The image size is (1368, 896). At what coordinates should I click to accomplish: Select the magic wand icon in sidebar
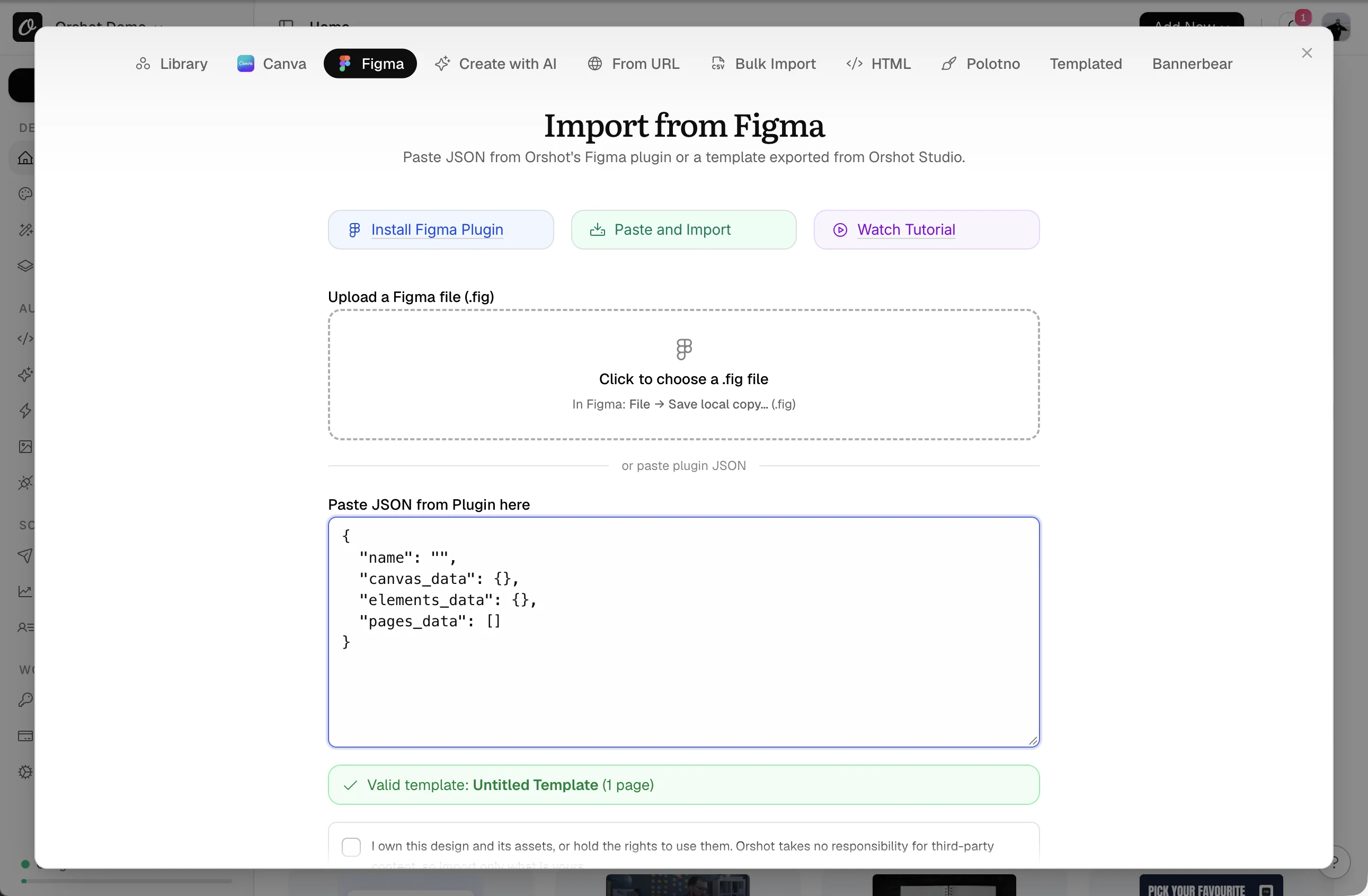click(x=25, y=230)
